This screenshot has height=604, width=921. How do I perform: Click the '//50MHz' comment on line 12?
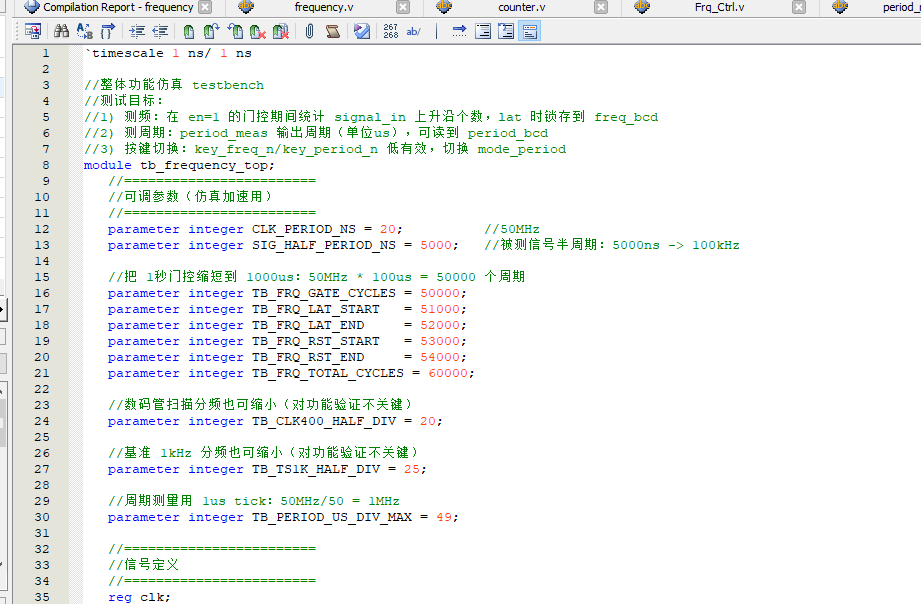(x=512, y=229)
